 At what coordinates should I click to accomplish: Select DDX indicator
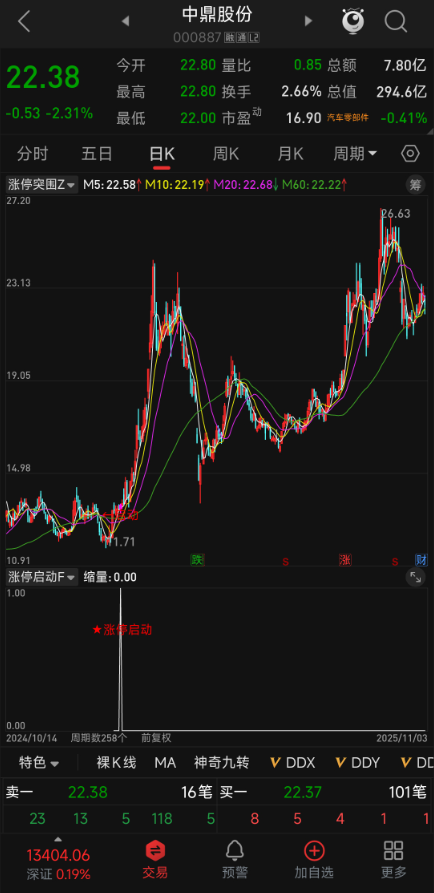pyautogui.click(x=292, y=763)
